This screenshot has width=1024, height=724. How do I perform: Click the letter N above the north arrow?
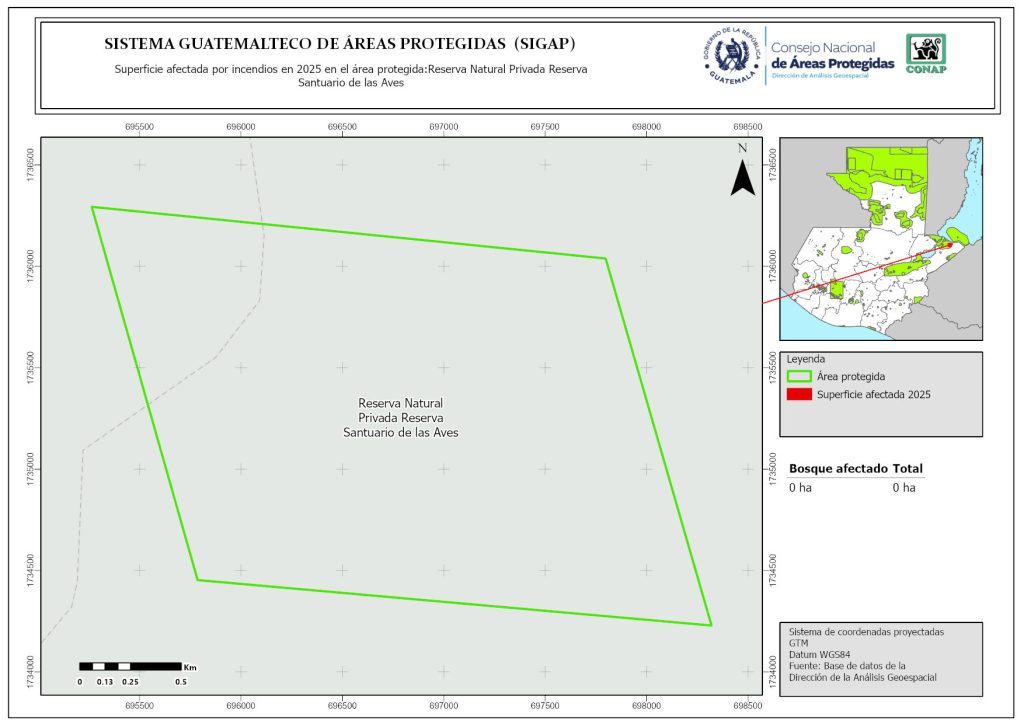pos(742,148)
